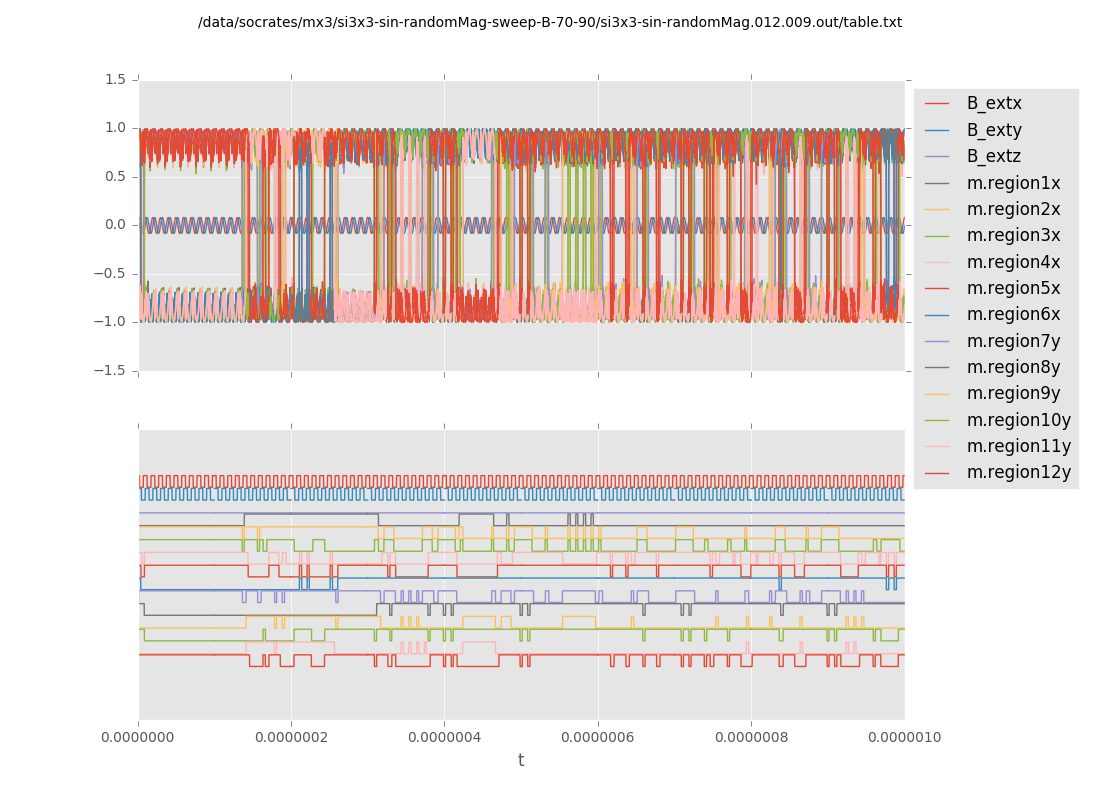This screenshot has height=800, width=1100.
Task: Click the m.region10y legend label
Action: (1018, 420)
